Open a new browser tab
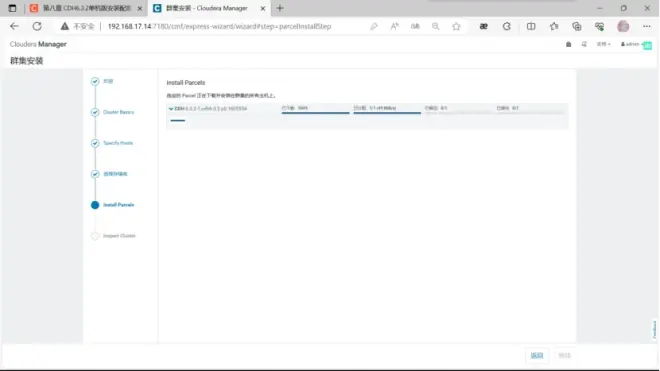 click(x=280, y=8)
